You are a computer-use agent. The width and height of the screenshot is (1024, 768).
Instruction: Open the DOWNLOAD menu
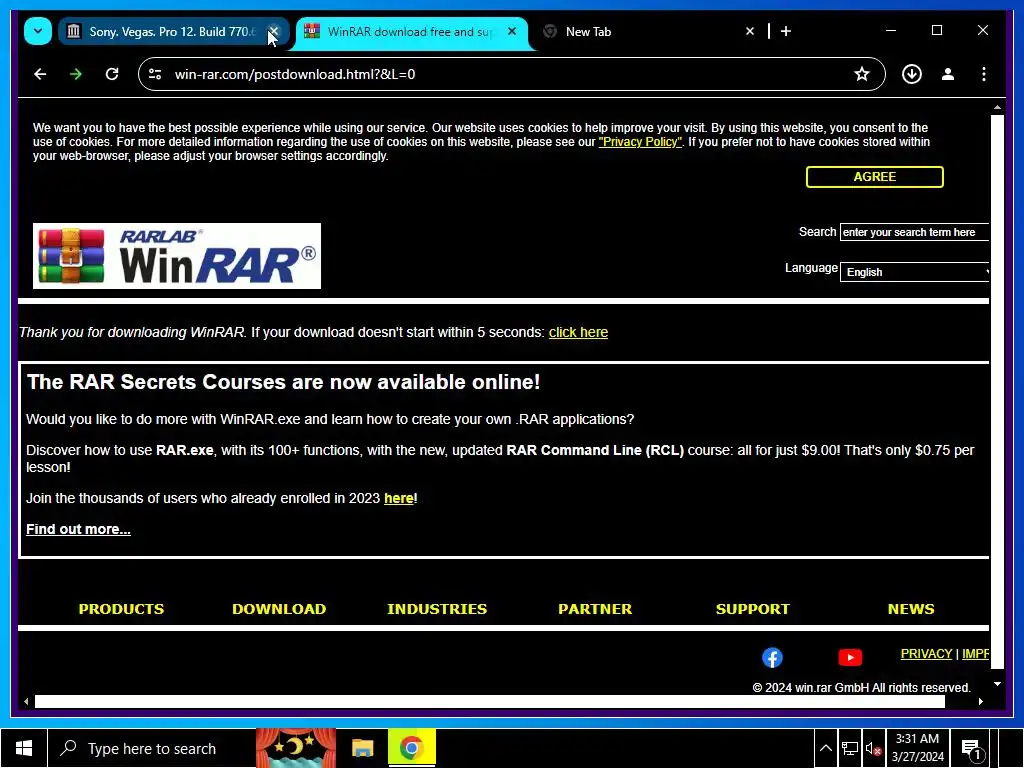tap(279, 609)
